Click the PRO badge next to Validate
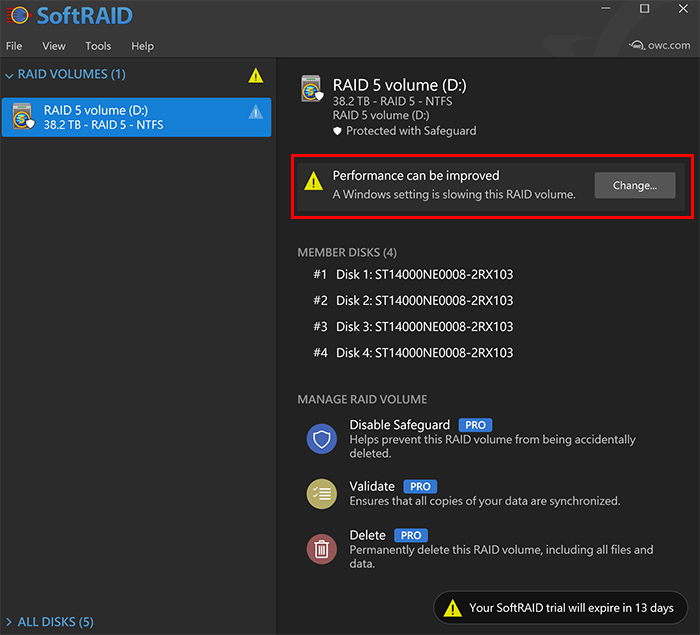 tap(420, 486)
